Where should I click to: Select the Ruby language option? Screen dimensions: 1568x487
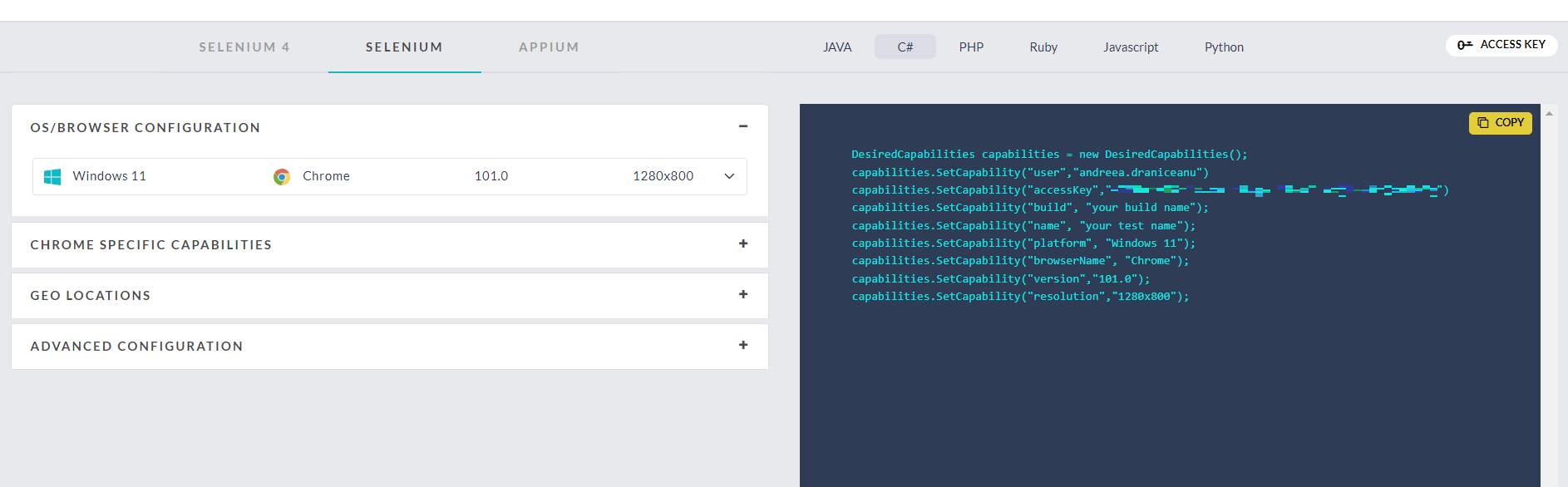[1043, 47]
